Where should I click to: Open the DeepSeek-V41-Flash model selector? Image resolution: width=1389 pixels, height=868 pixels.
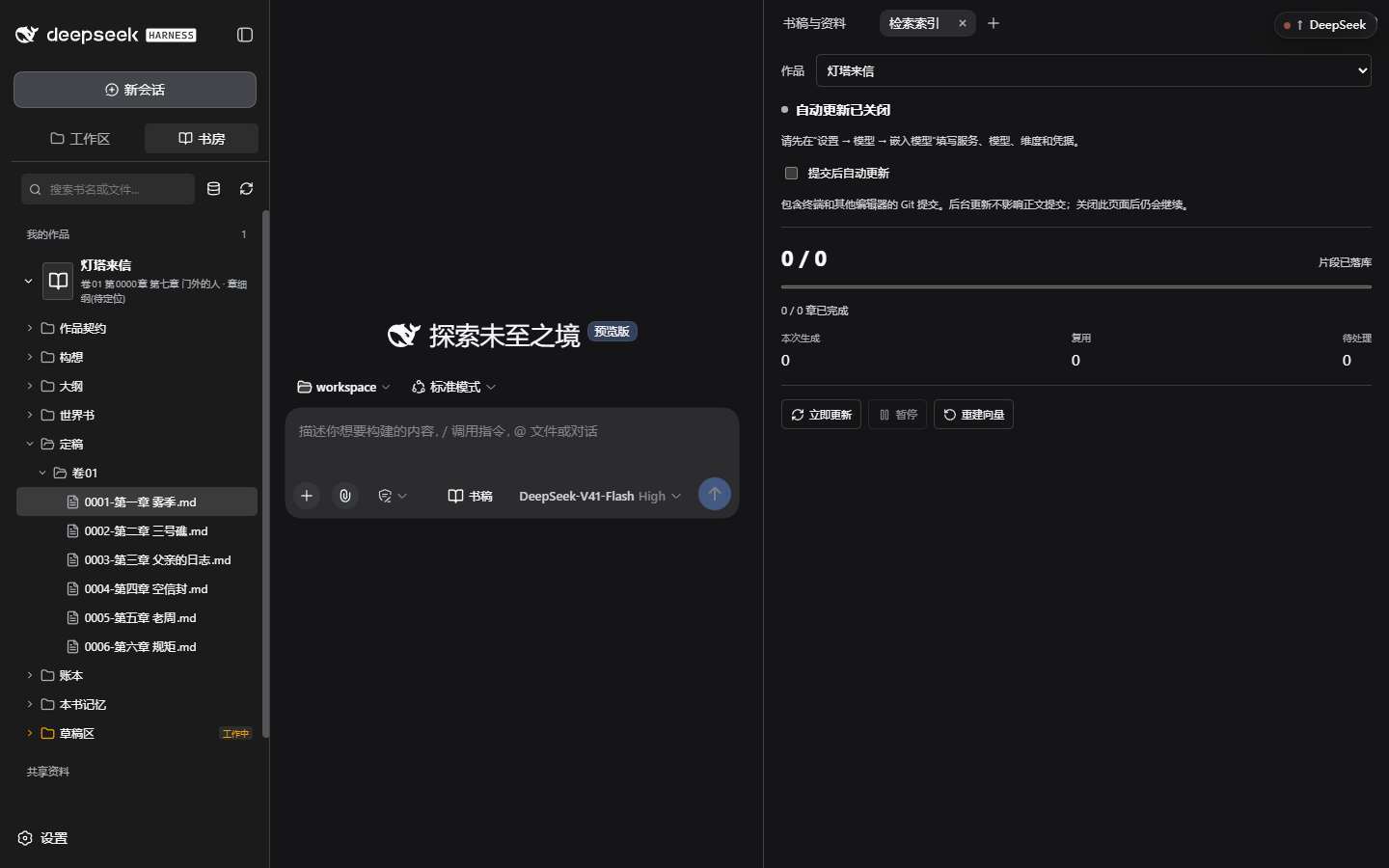(x=600, y=496)
